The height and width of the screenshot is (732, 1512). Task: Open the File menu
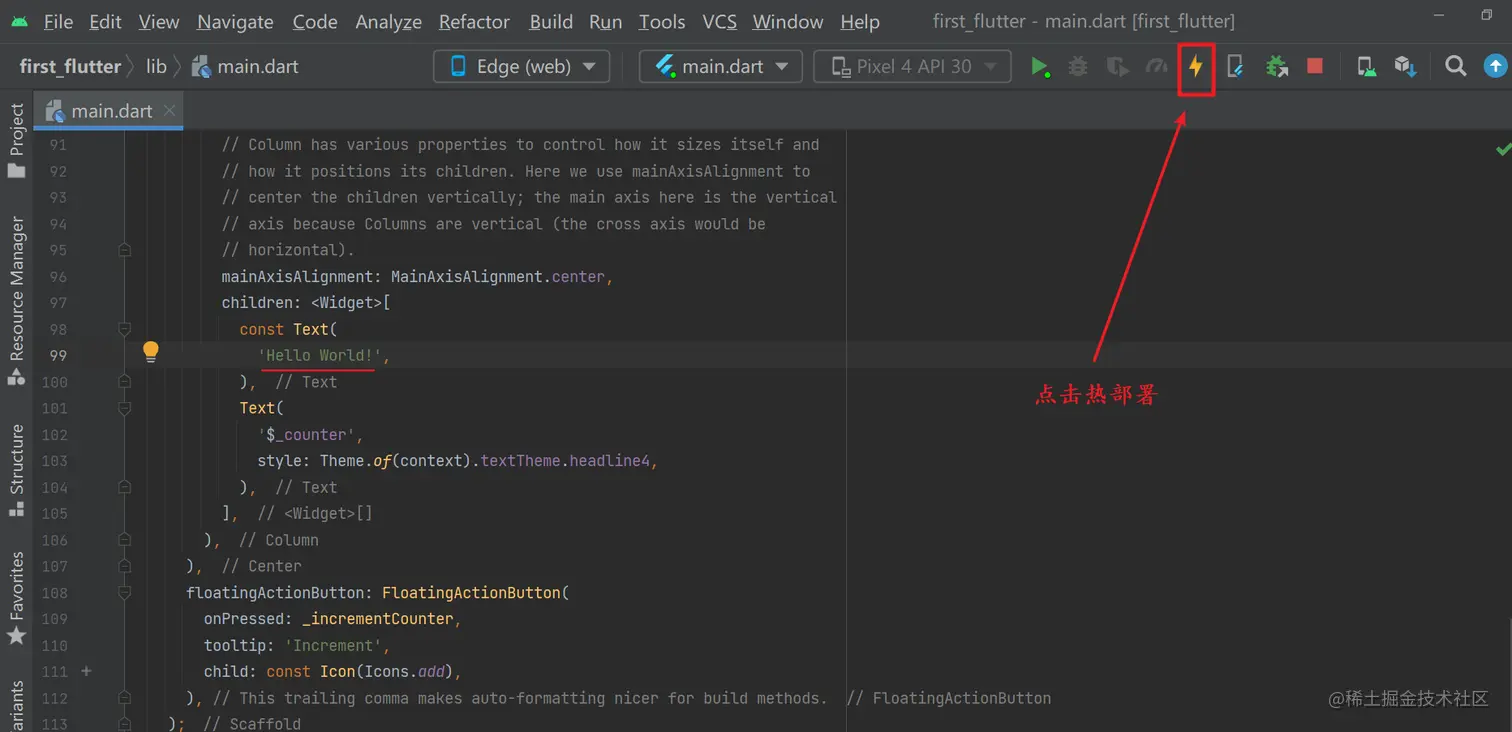58,21
